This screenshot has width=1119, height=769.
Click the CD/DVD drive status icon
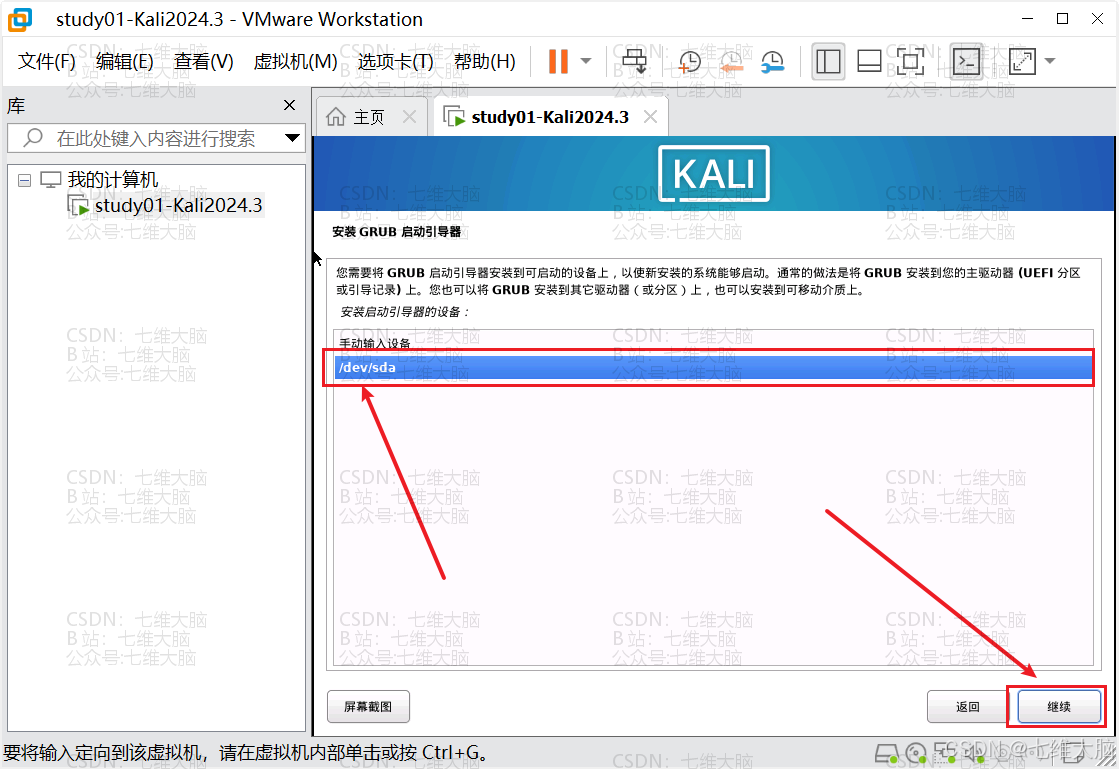point(916,753)
